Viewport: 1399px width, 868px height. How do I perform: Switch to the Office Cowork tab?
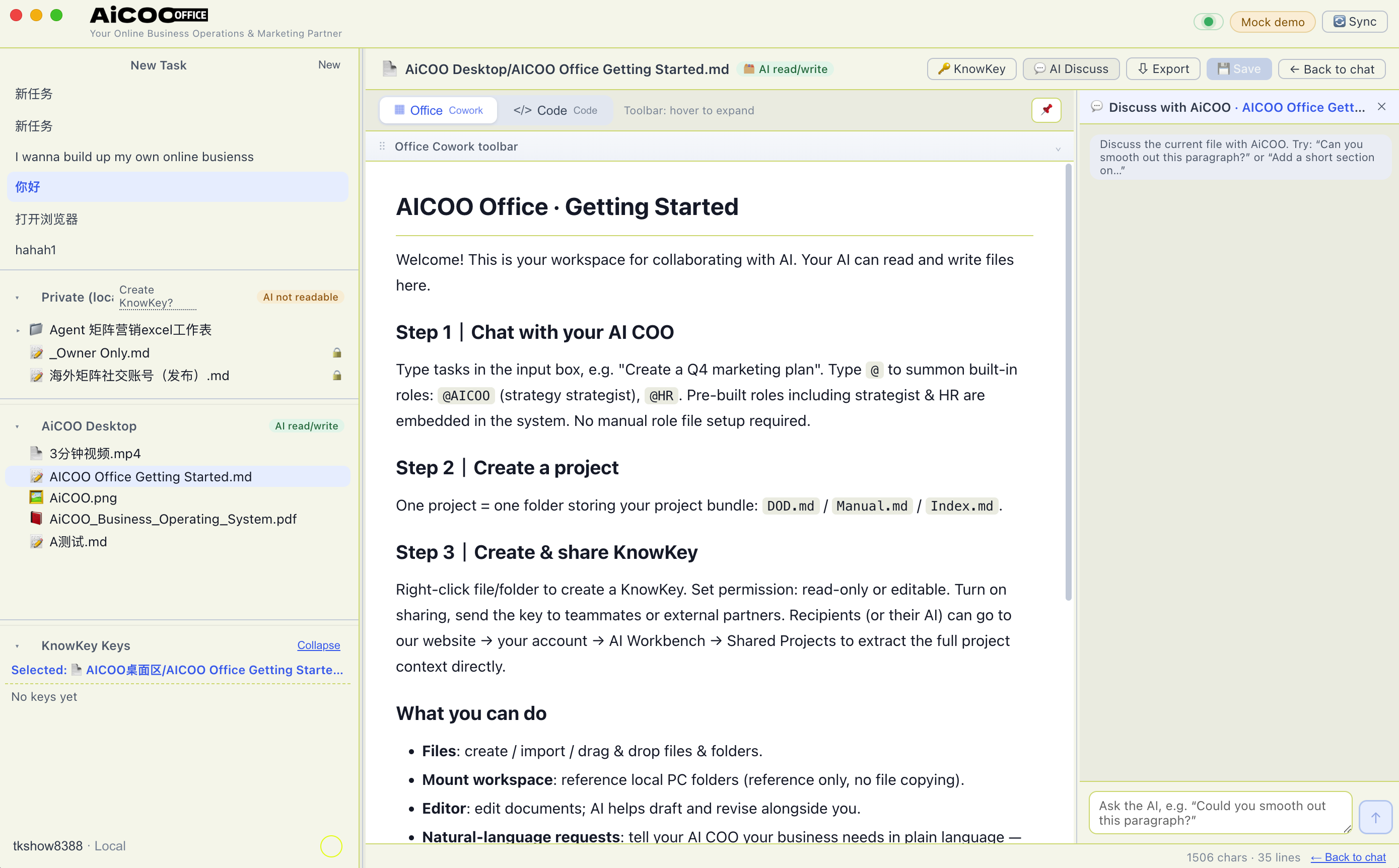(x=438, y=110)
